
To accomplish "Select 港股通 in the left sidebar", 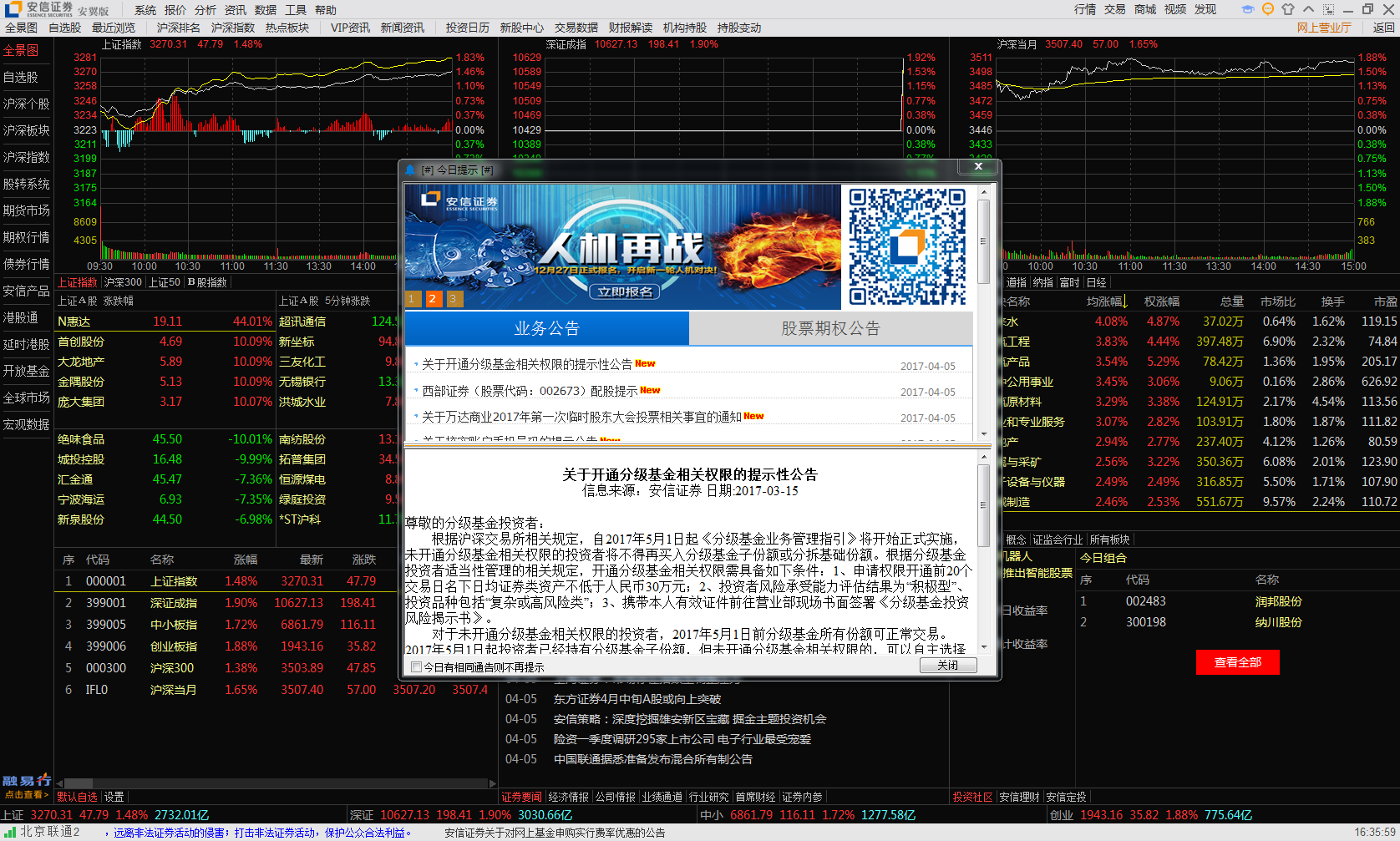I will 21,317.
